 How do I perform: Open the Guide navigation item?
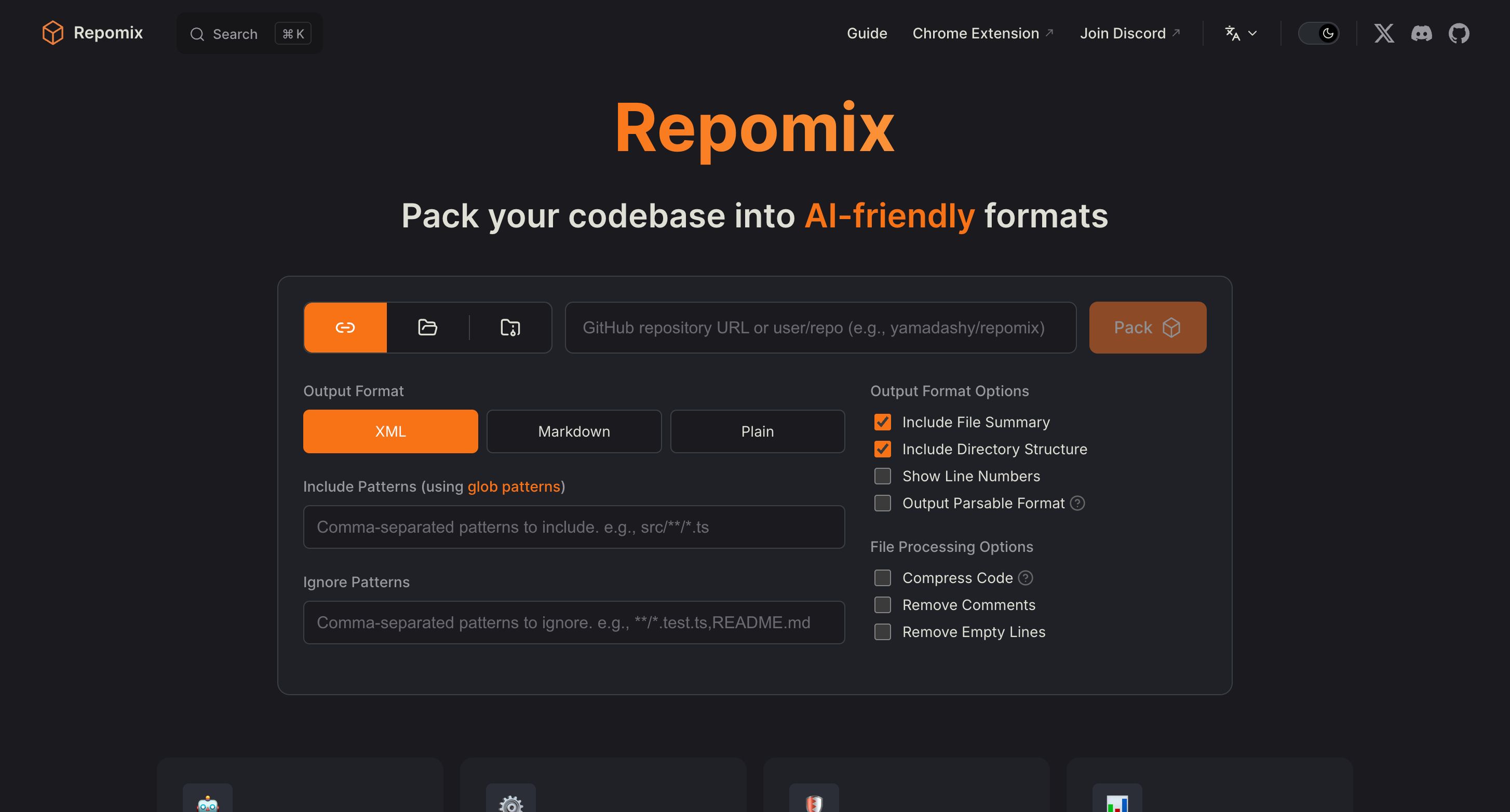coord(866,33)
